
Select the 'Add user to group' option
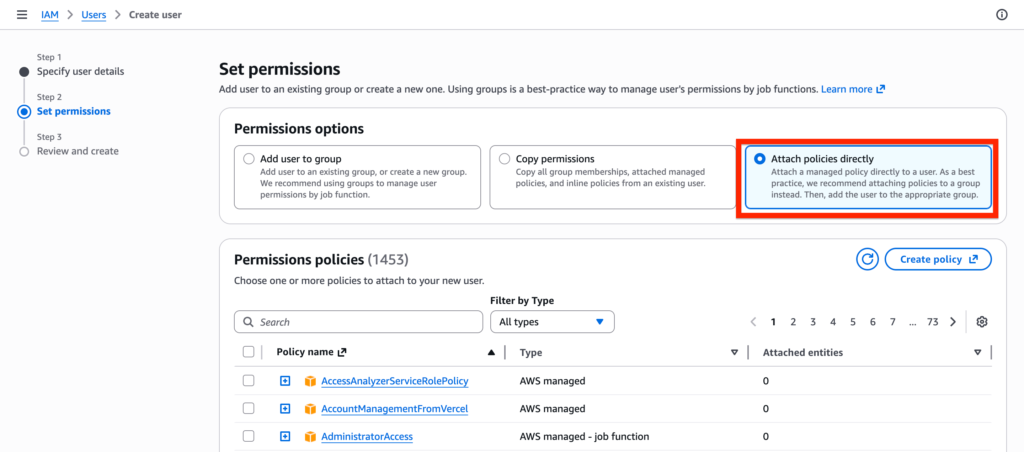pos(249,159)
